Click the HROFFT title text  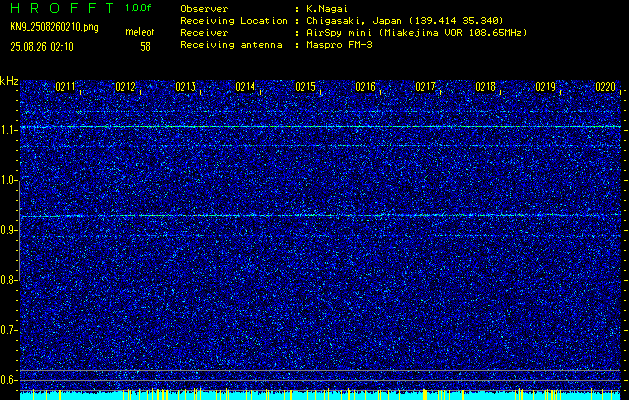[x=62, y=8]
